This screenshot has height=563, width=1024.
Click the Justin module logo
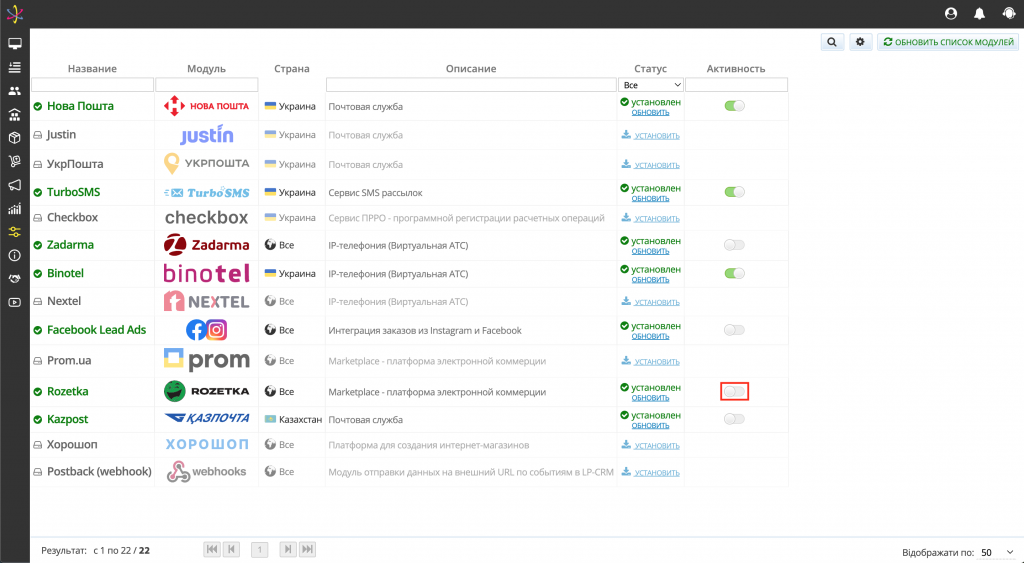[206, 135]
